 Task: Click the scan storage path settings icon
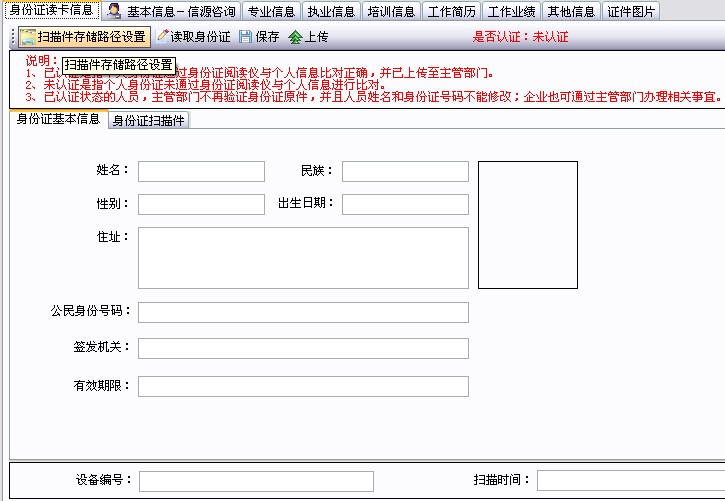coord(28,37)
